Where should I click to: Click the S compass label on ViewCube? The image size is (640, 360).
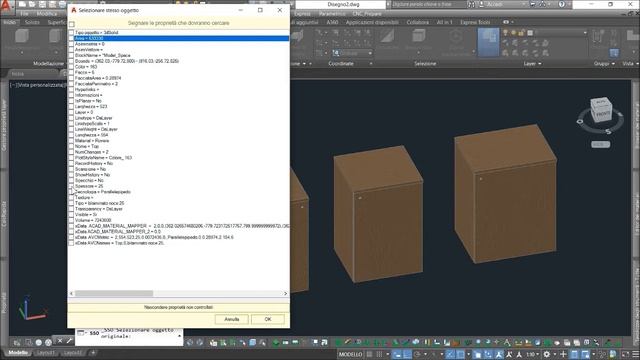pyautogui.click(x=608, y=131)
